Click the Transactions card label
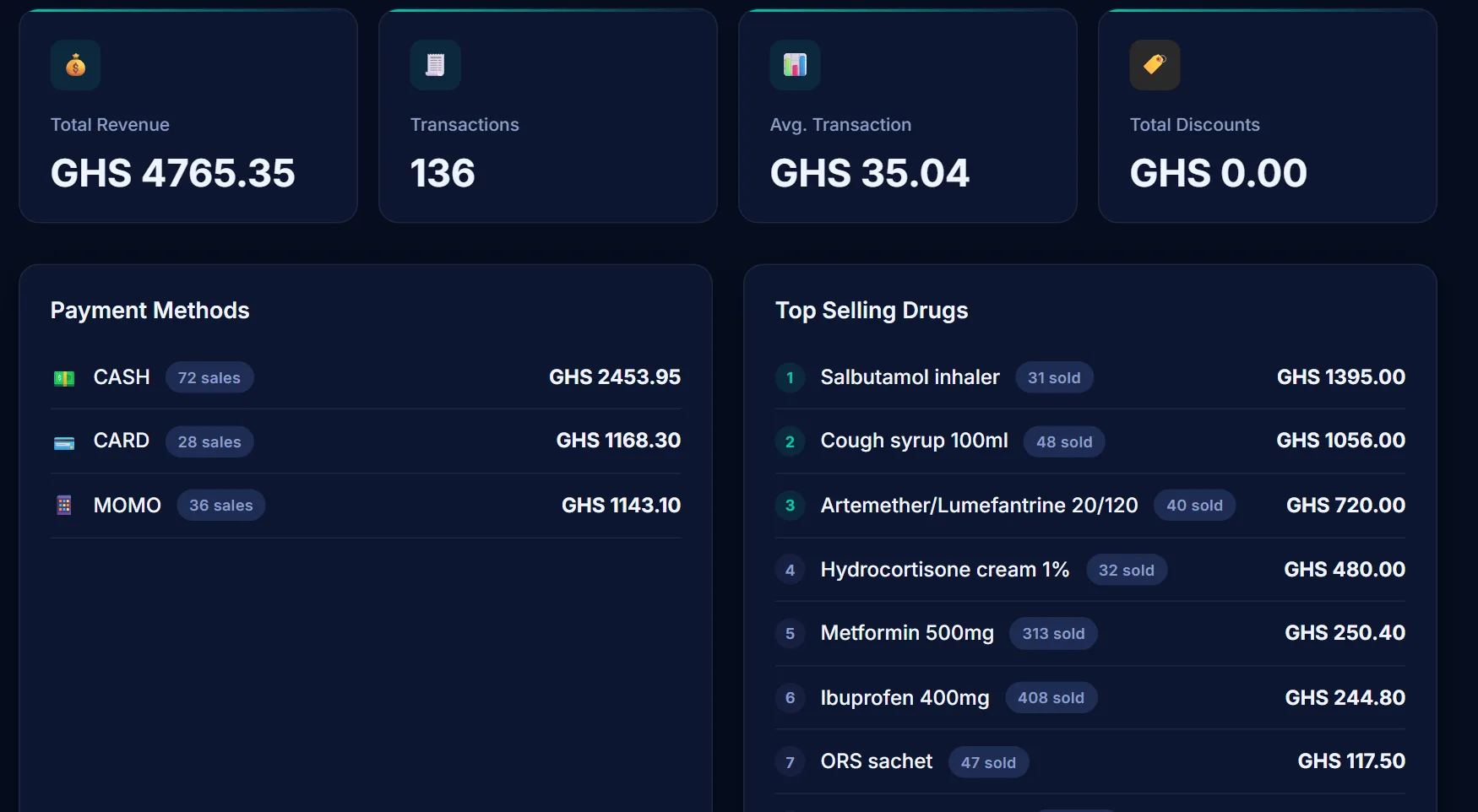 pos(465,125)
